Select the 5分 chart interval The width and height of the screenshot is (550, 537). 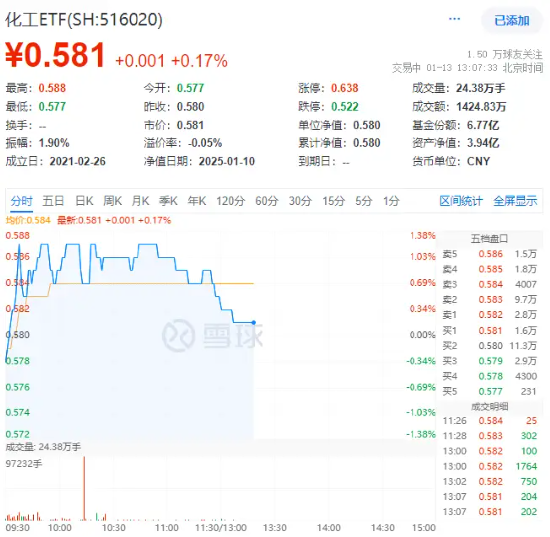[363, 201]
